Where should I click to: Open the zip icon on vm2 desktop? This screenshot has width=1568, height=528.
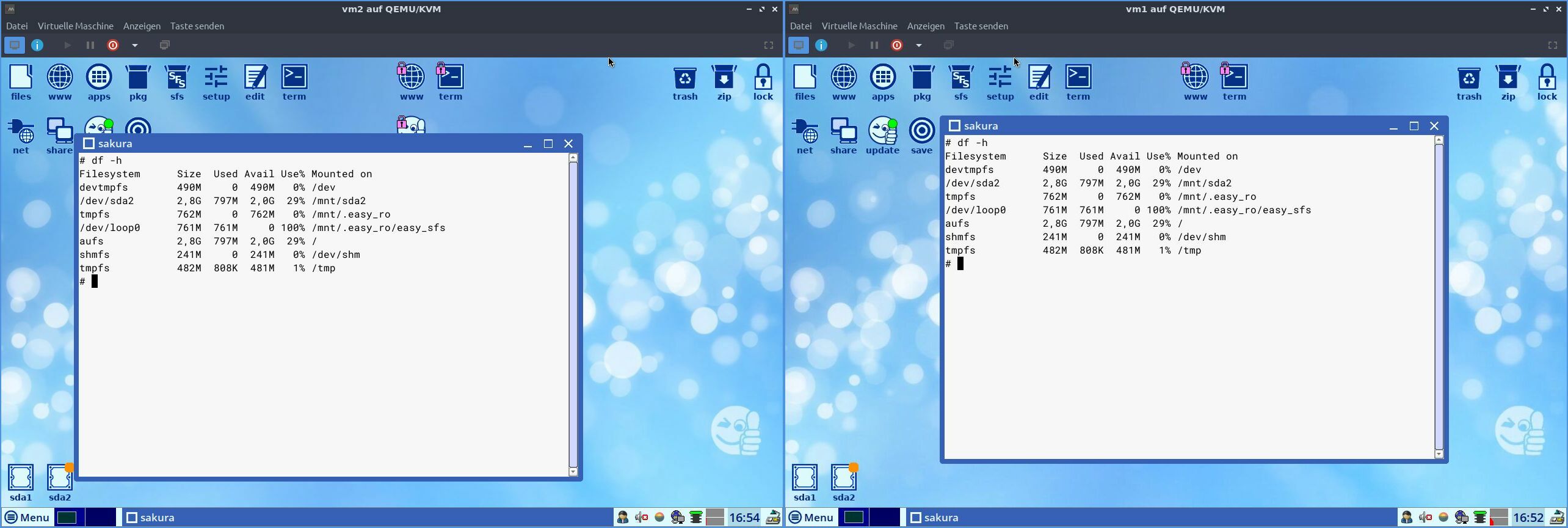coord(724,82)
